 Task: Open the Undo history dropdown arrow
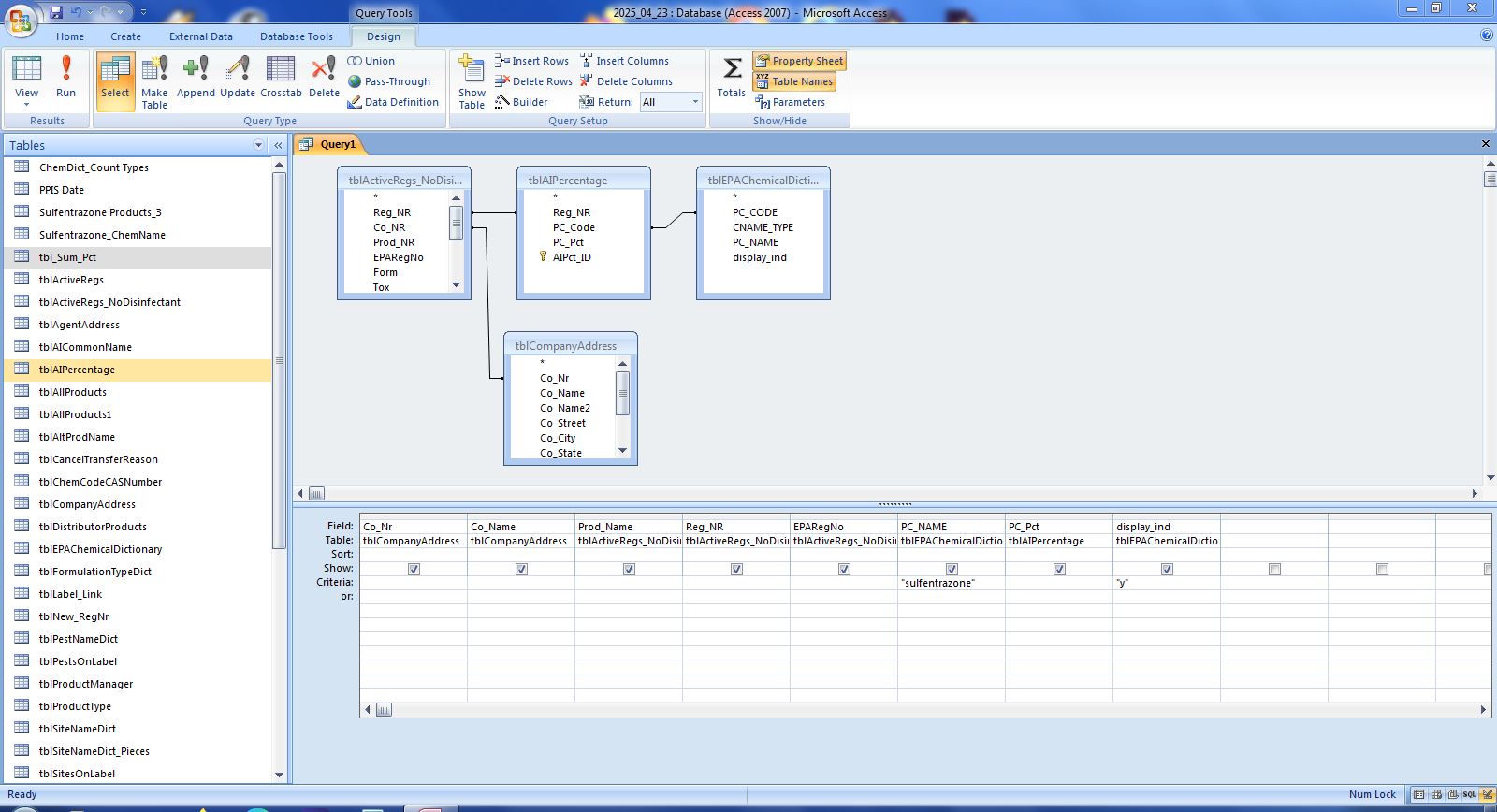(89, 13)
